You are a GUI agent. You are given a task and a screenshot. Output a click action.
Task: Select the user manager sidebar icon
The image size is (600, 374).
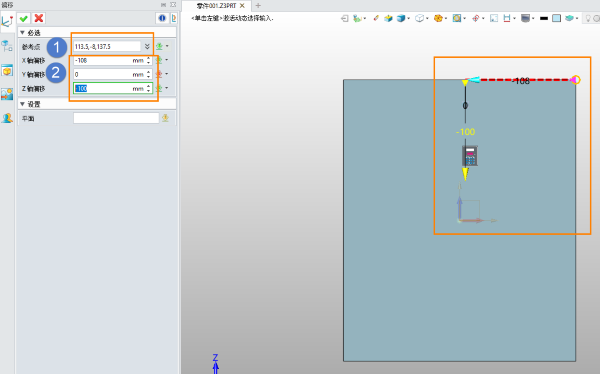click(7, 118)
